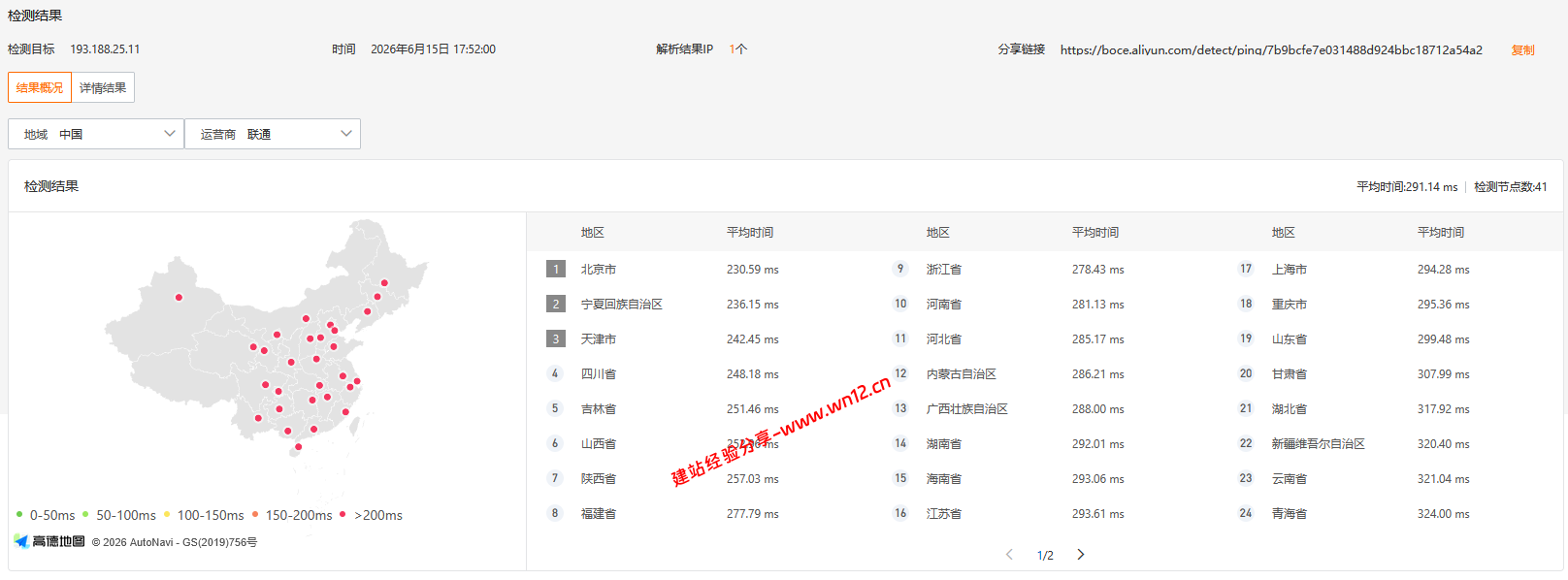Click the 294.28 ms value for 上海市
The width and height of the screenshot is (1568, 580).
coord(1444,270)
